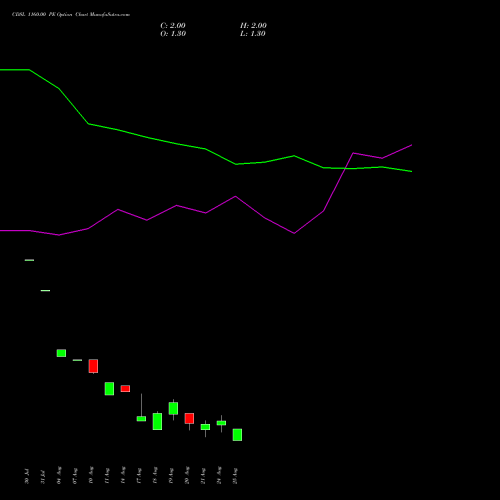Click the flat dash candle above 30 Jul
Viewport: 500px width, 500px height.
[29, 260]
